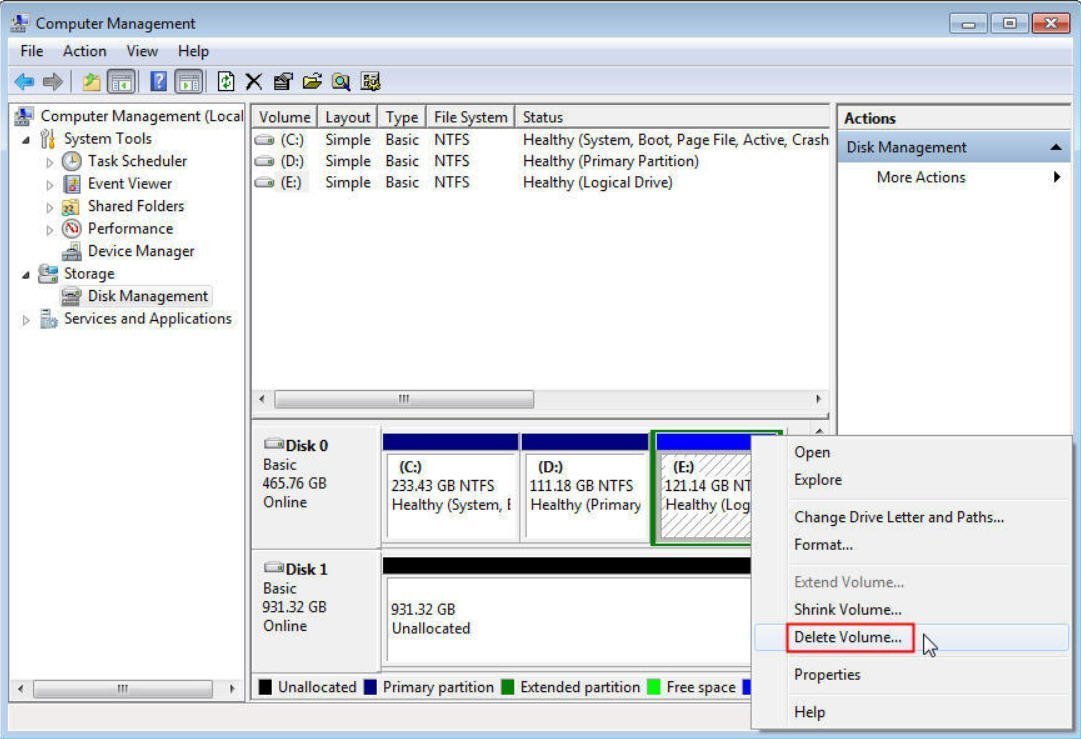1081x739 pixels.
Task: Expand the Shared Folders node
Action: pyautogui.click(x=50, y=207)
